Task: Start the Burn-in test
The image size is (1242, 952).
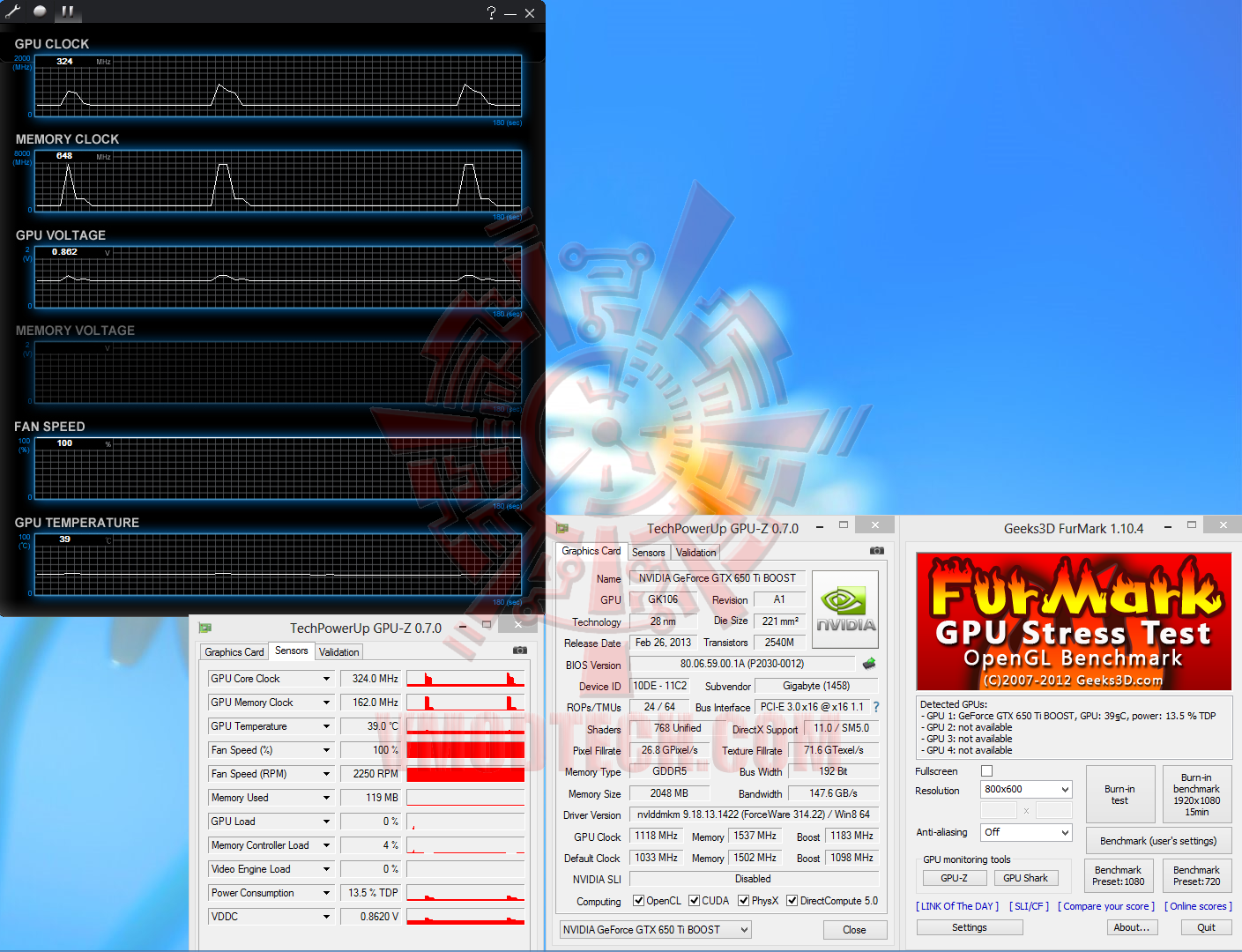Action: coord(1119,795)
